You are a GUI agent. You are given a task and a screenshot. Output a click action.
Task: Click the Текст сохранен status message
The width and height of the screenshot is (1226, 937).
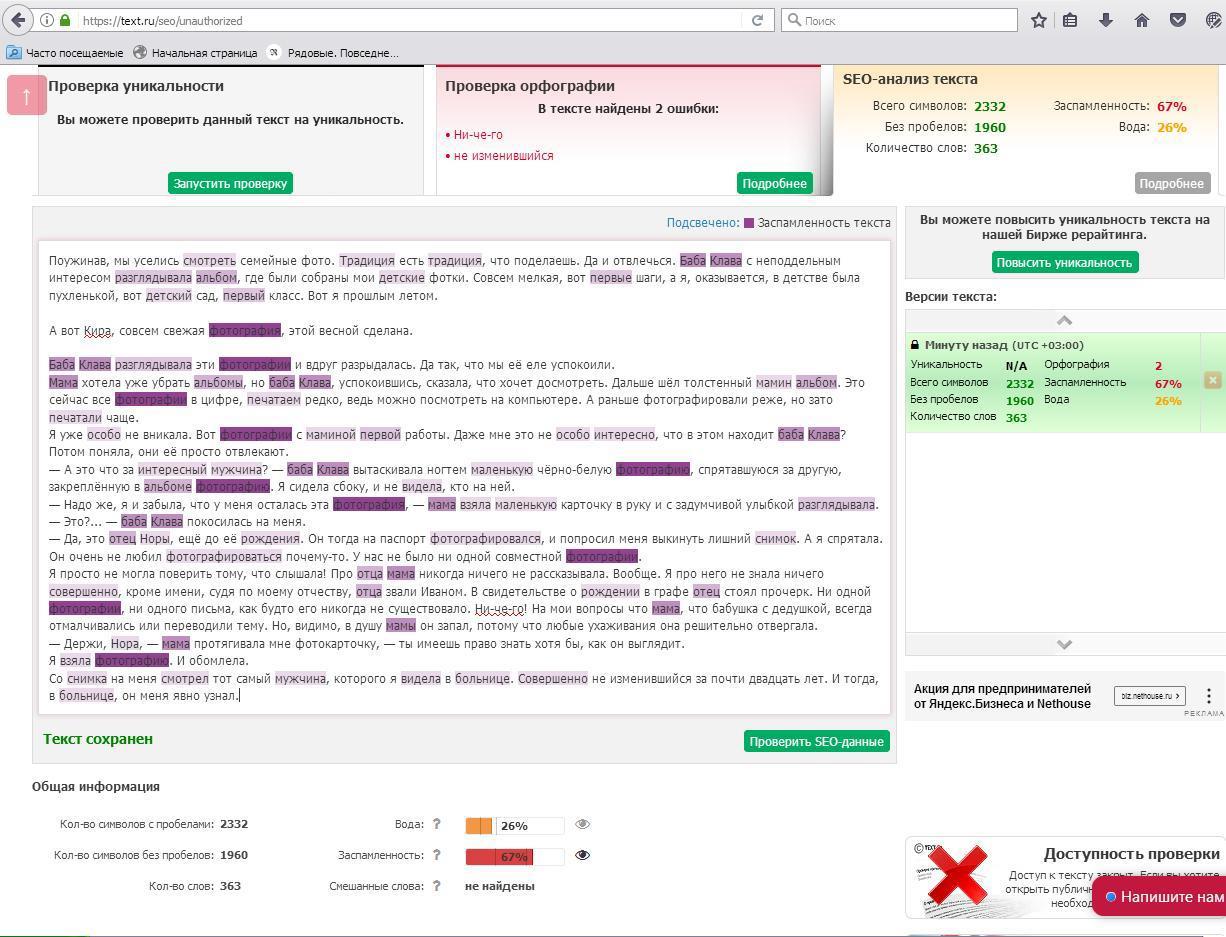(x=98, y=739)
